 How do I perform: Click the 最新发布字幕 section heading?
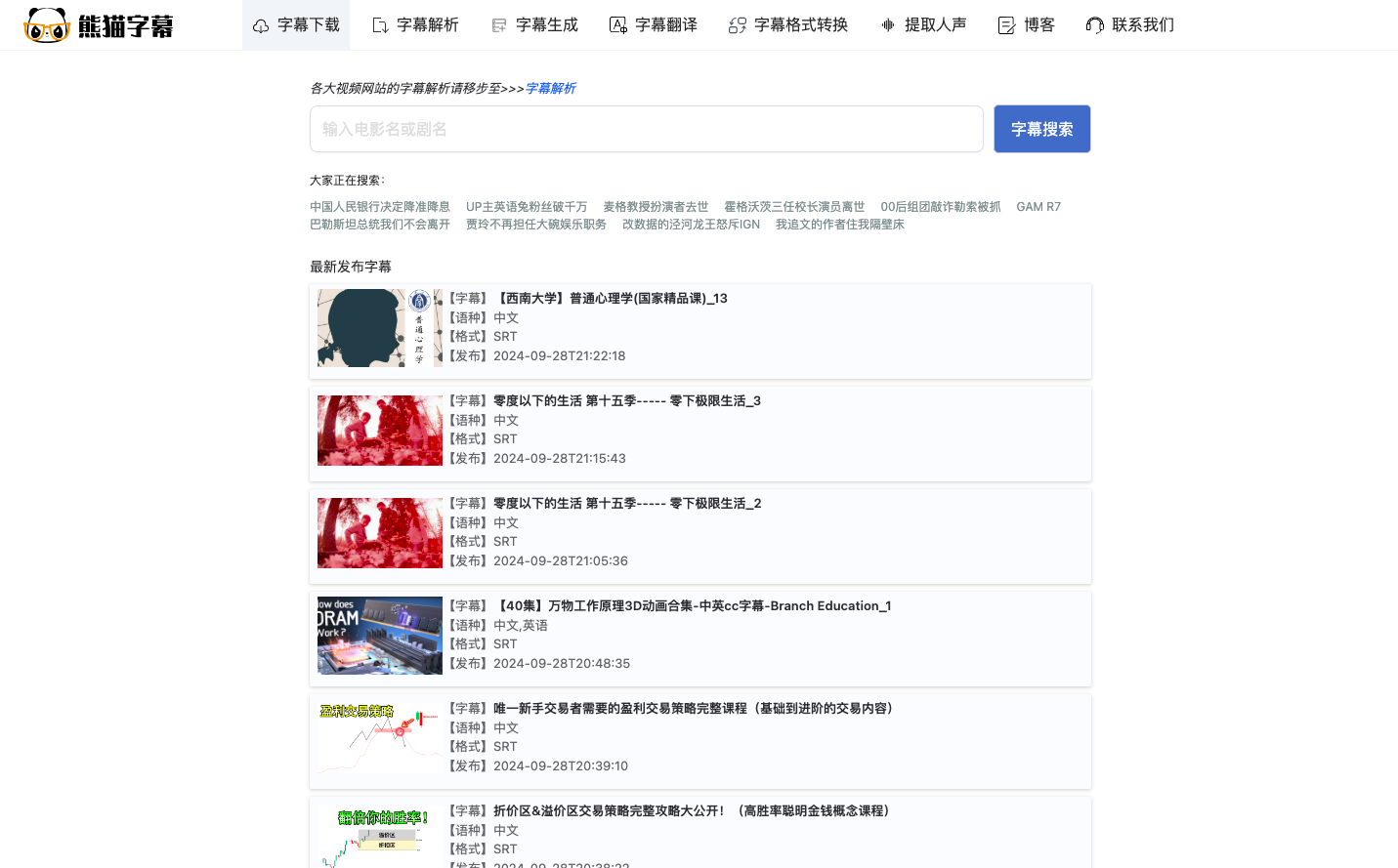coord(351,267)
